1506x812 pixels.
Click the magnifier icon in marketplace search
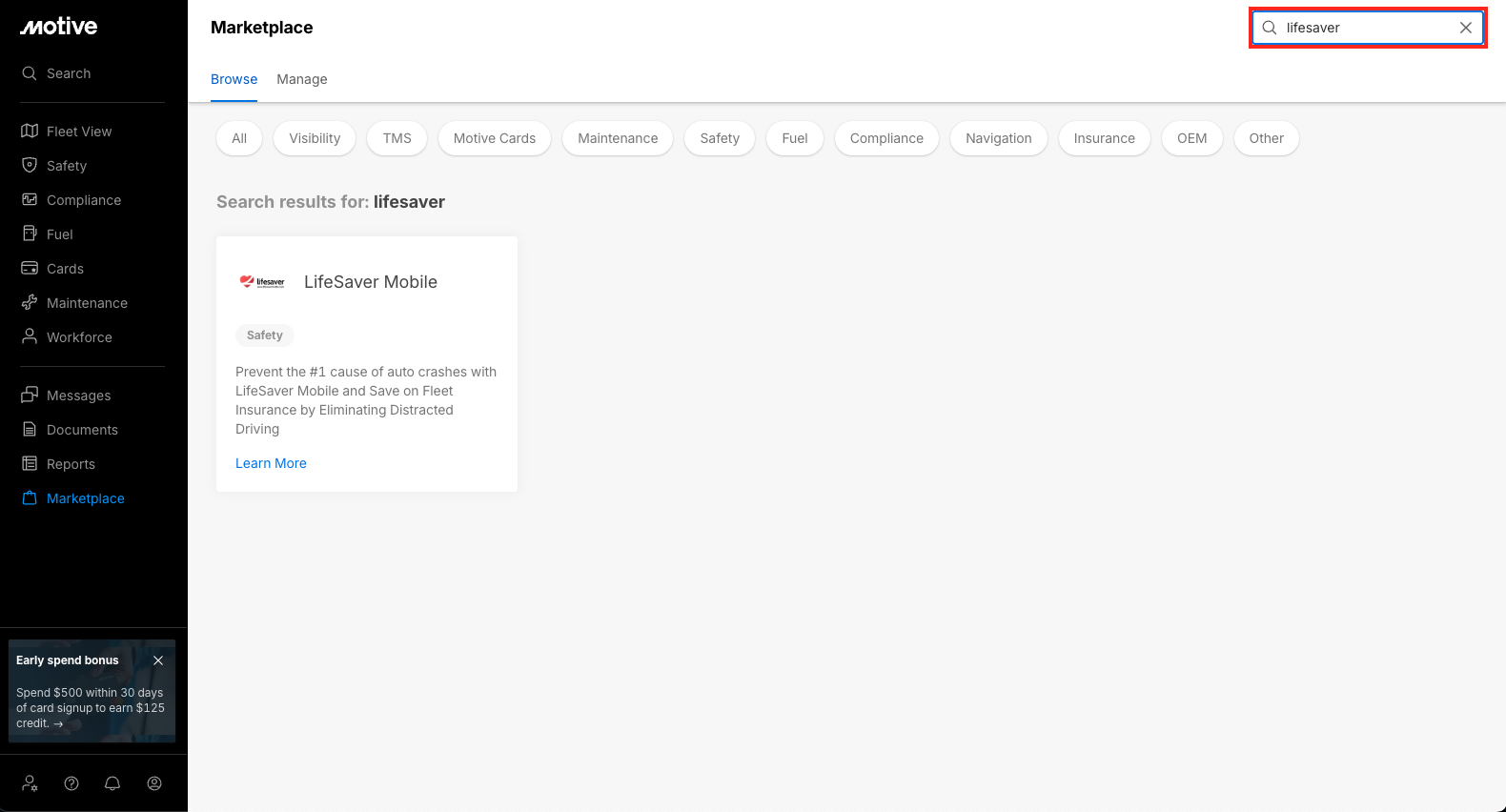[1270, 28]
